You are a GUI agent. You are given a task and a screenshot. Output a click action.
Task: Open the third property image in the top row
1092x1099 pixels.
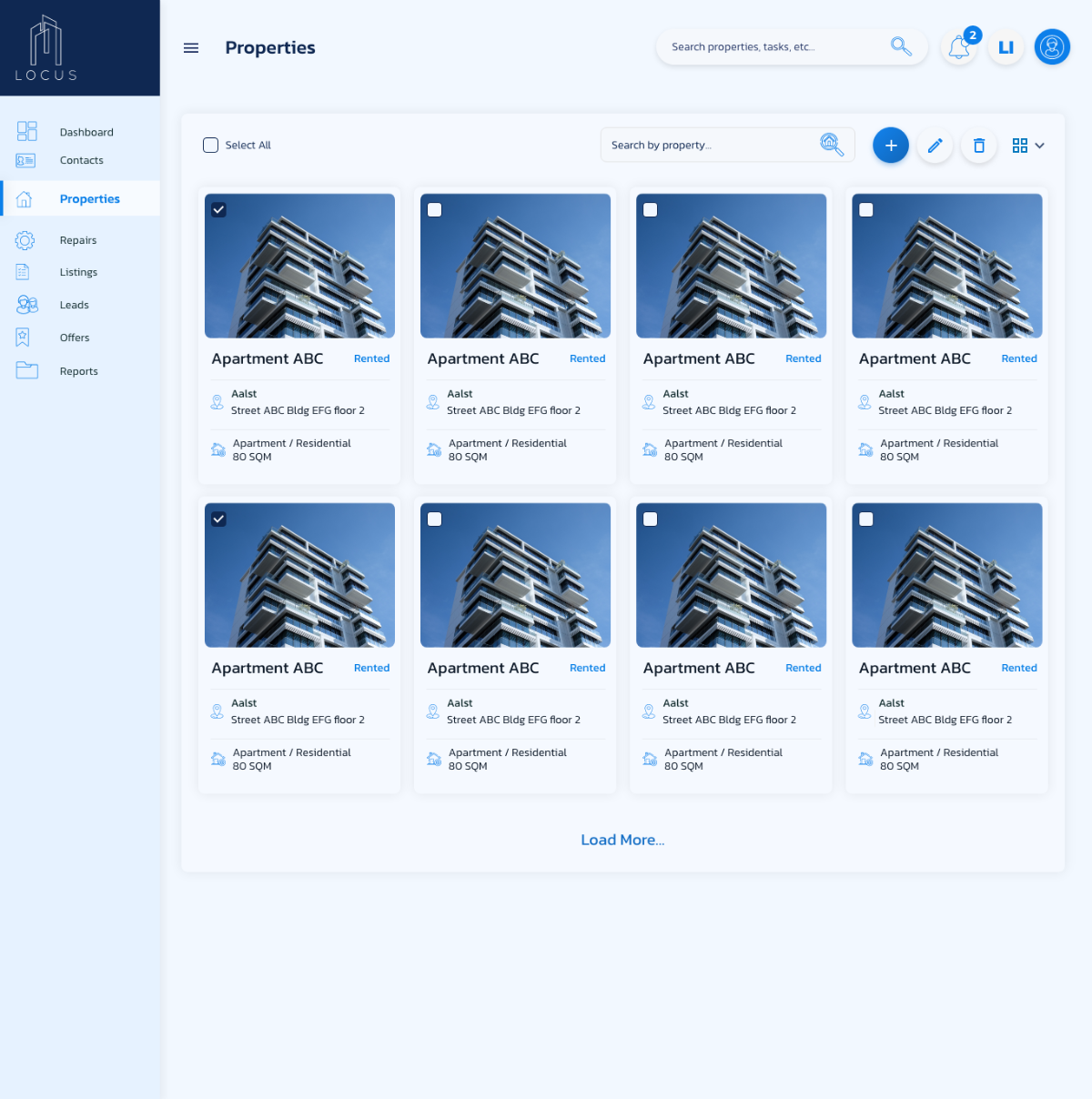[732, 266]
